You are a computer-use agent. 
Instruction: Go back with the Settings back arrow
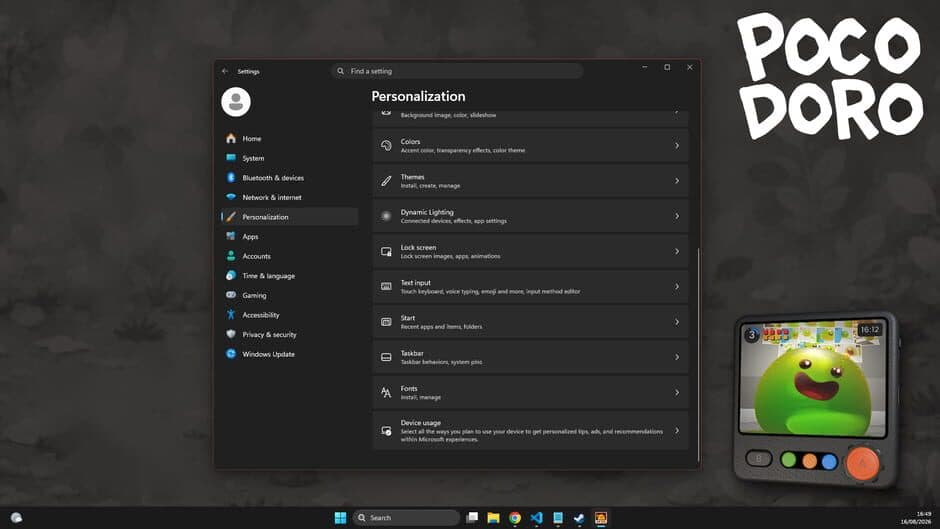[x=225, y=71]
